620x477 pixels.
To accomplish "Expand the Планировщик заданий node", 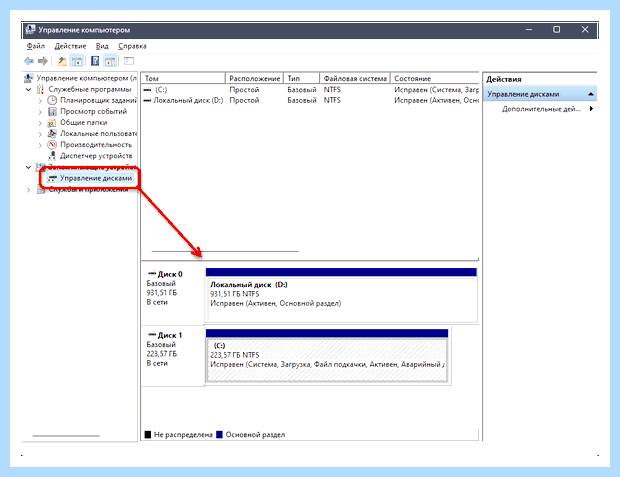I will (40, 101).
